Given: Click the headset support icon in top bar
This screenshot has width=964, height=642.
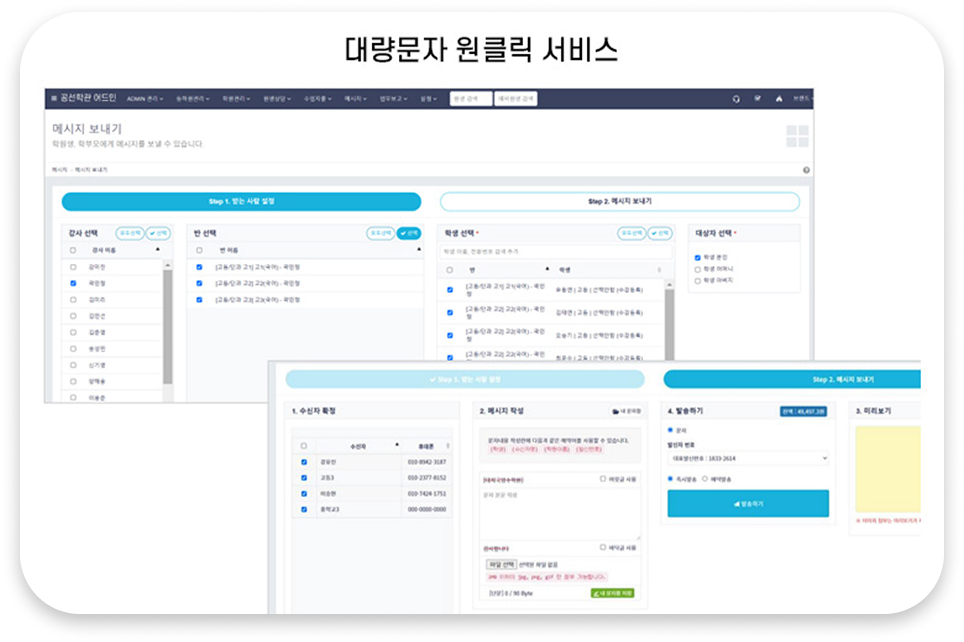Looking at the screenshot, I should pos(736,99).
